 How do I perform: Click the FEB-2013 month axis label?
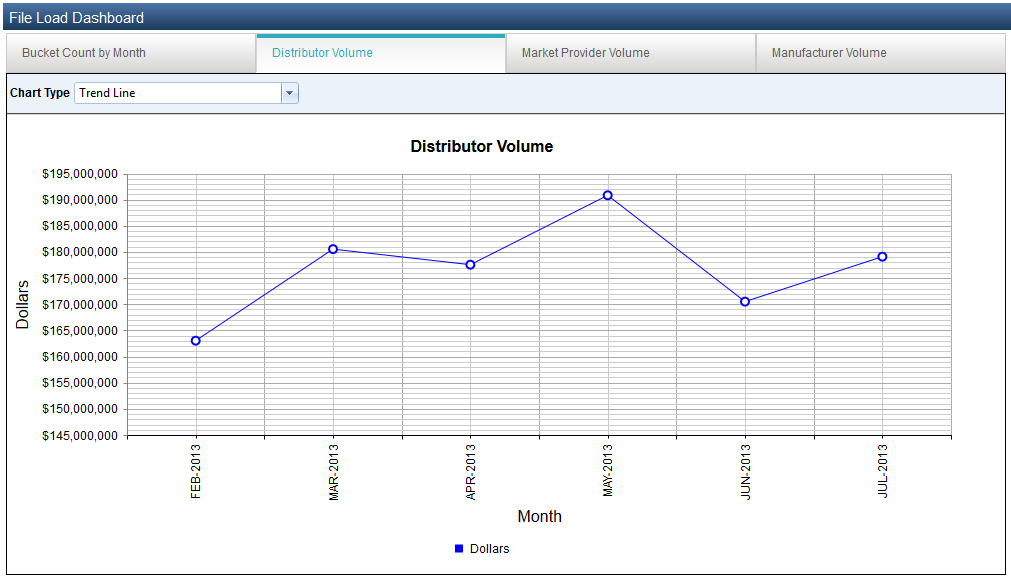(196, 471)
